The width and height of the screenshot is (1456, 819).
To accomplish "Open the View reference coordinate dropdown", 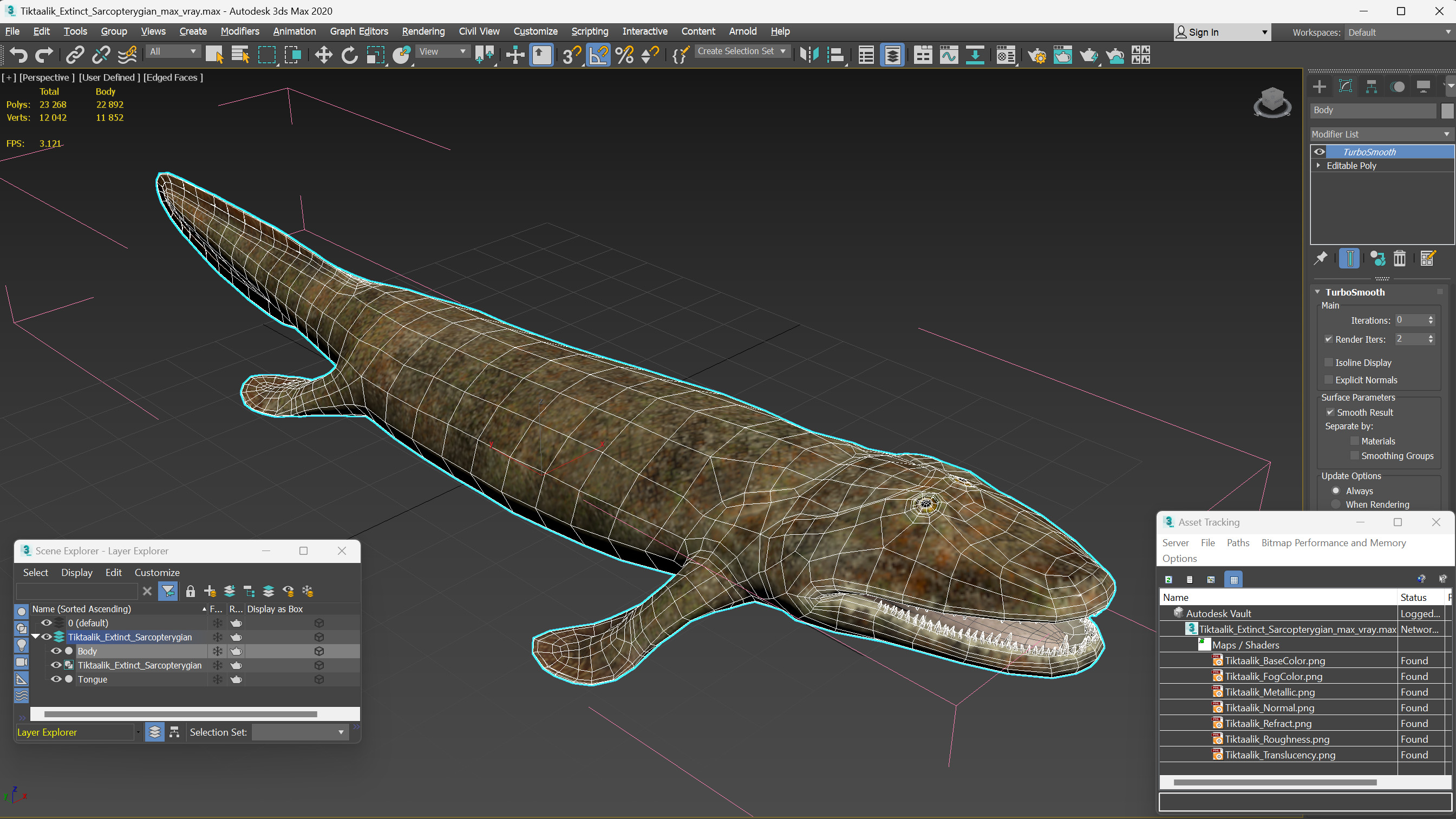I will click(442, 51).
